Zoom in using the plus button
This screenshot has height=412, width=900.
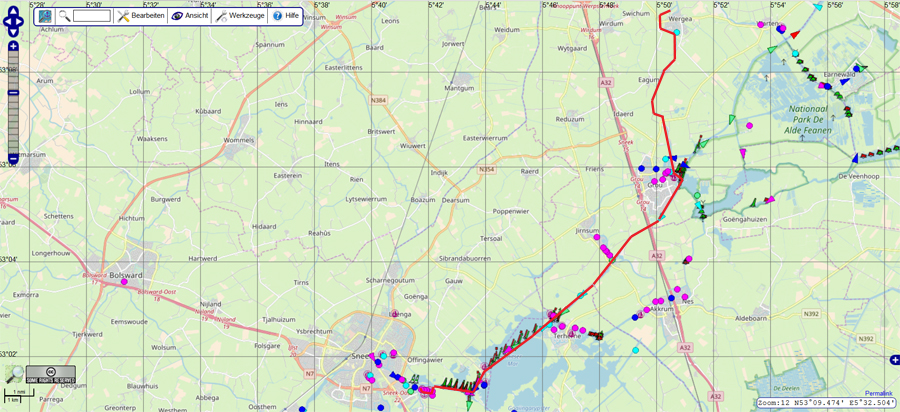13,47
